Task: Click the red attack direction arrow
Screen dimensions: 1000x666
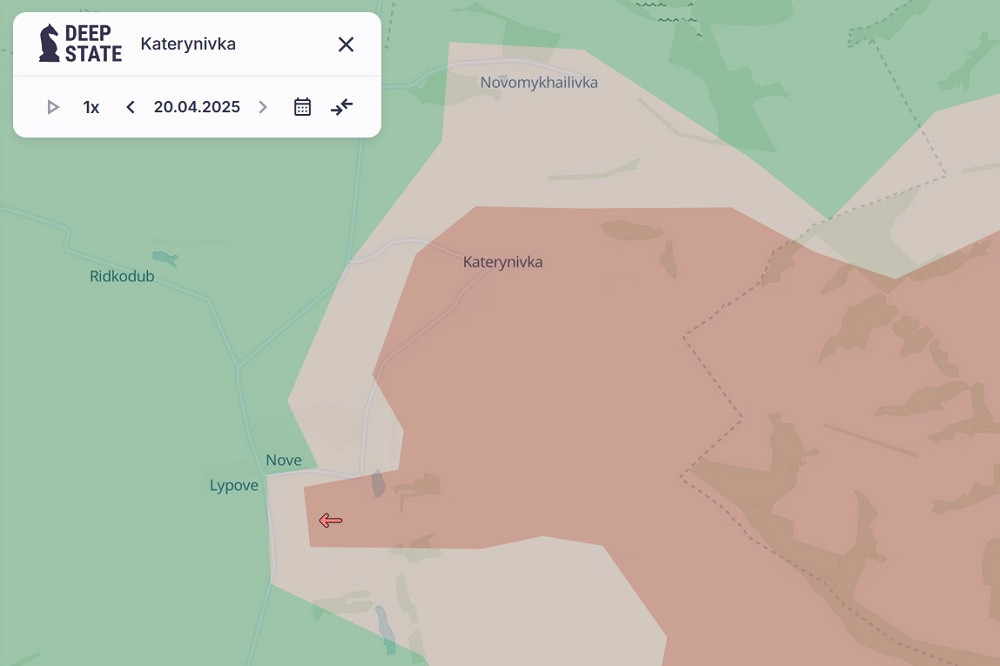Action: [x=330, y=520]
